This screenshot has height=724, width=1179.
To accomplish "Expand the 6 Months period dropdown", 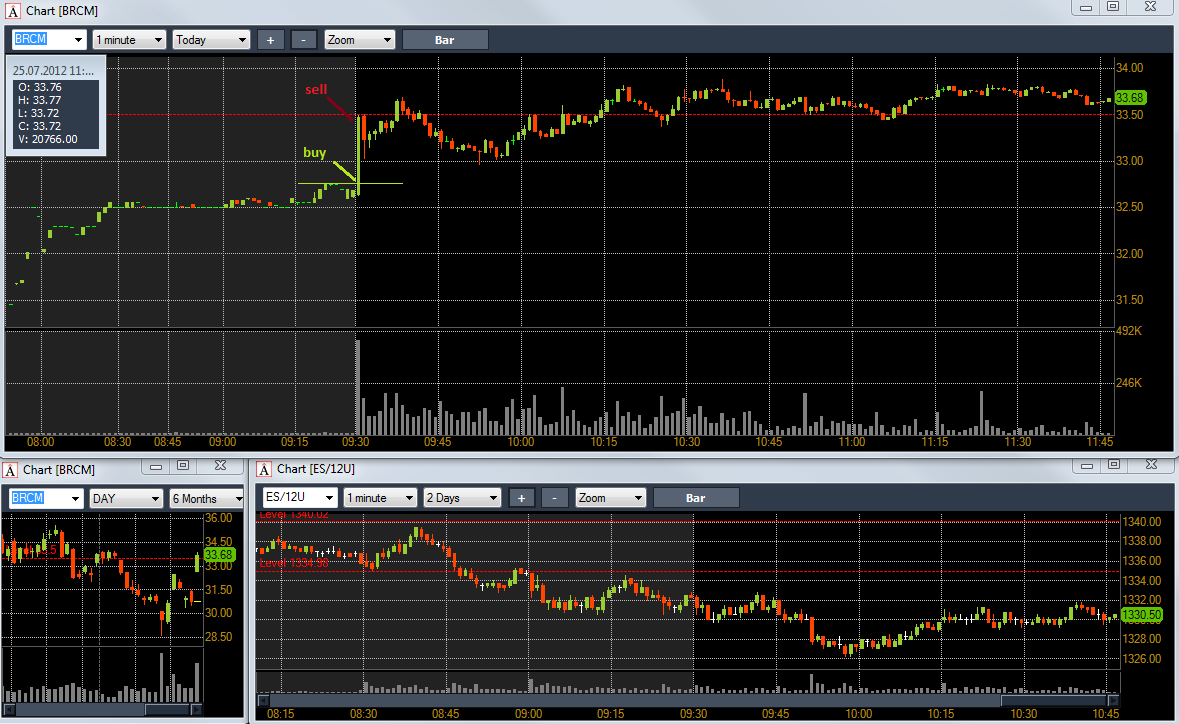I will pos(207,498).
